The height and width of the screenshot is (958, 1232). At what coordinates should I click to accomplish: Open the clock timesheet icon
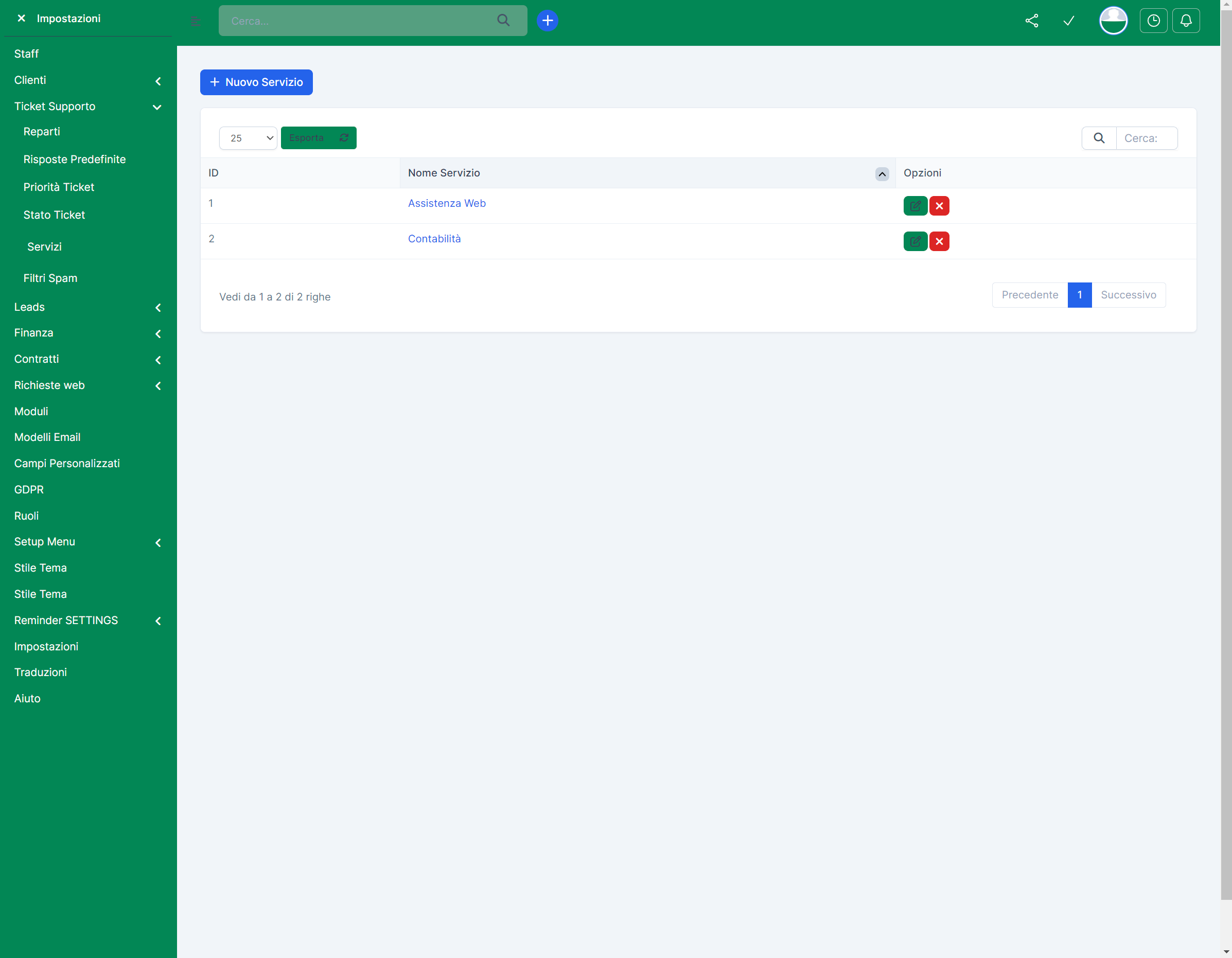(1153, 21)
